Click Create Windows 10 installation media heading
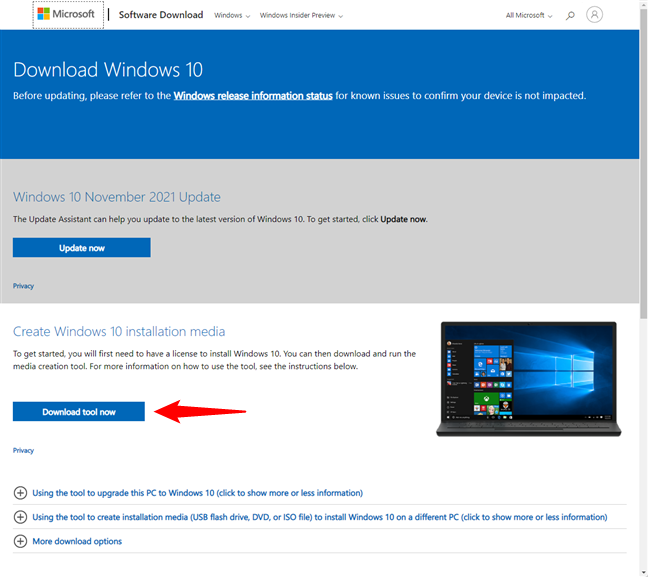 119,331
